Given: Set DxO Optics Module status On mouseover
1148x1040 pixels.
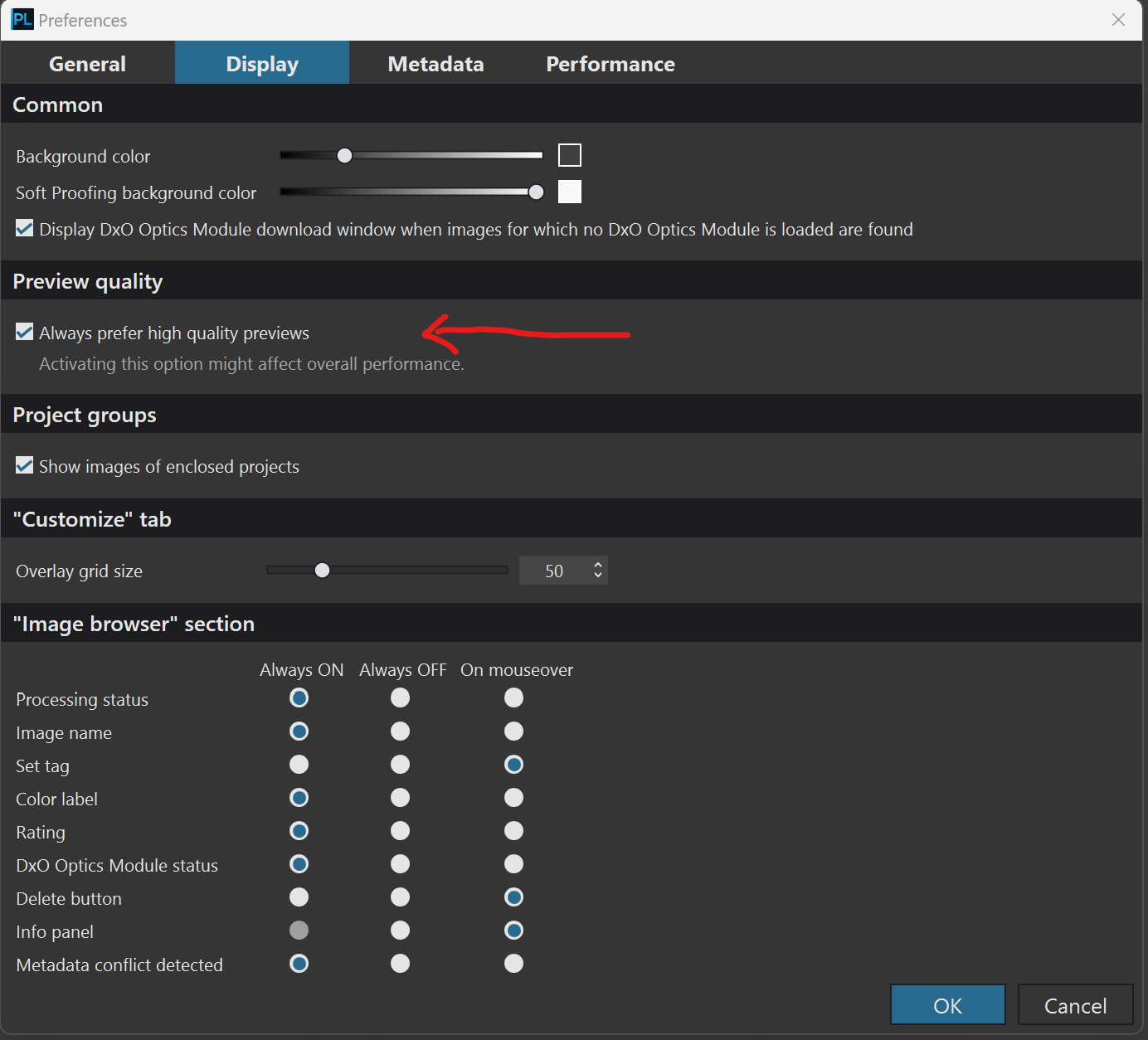Looking at the screenshot, I should 514,864.
